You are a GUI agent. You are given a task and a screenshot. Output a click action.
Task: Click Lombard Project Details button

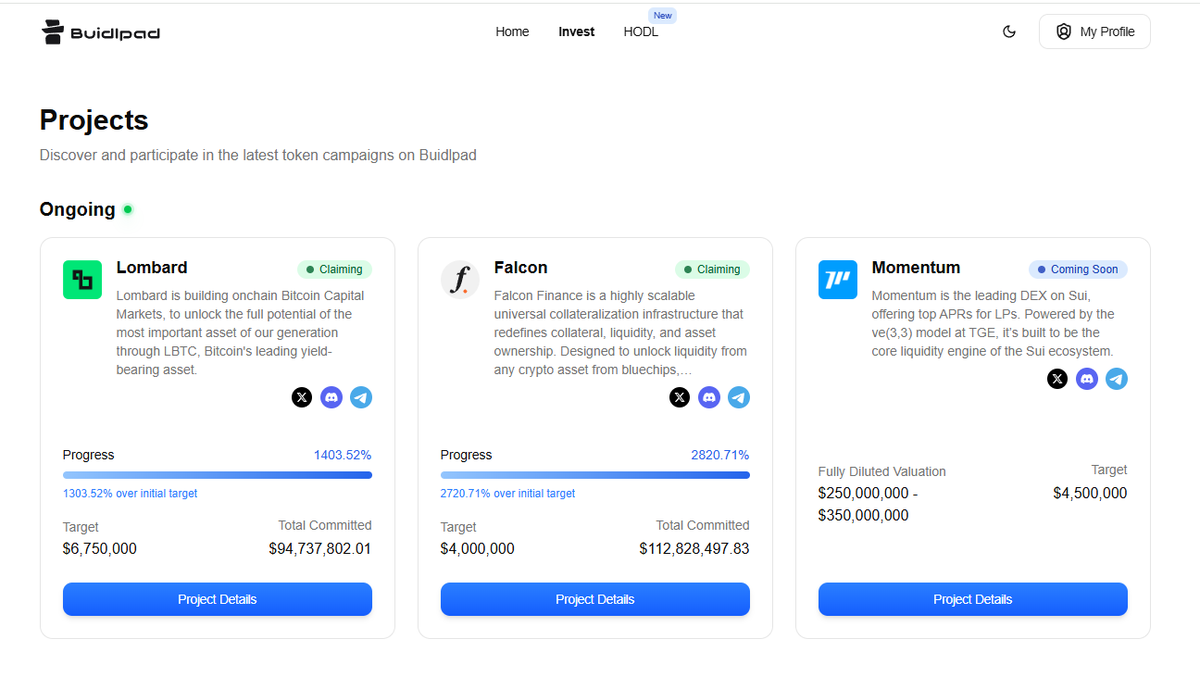[x=217, y=599]
